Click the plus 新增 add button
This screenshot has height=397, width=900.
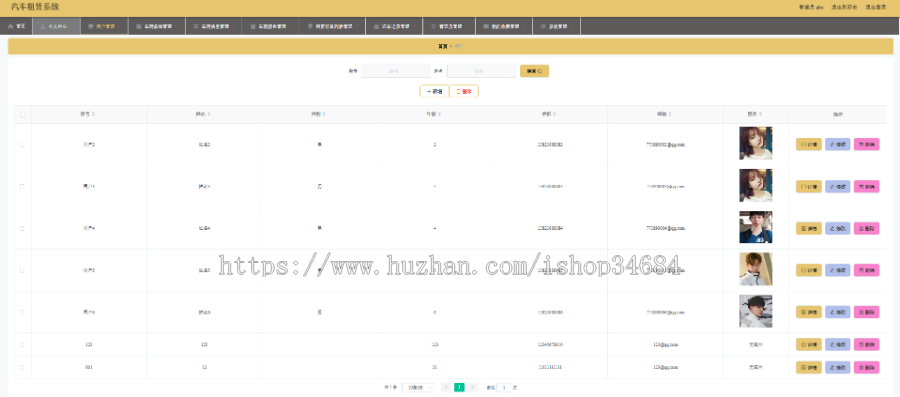point(434,91)
